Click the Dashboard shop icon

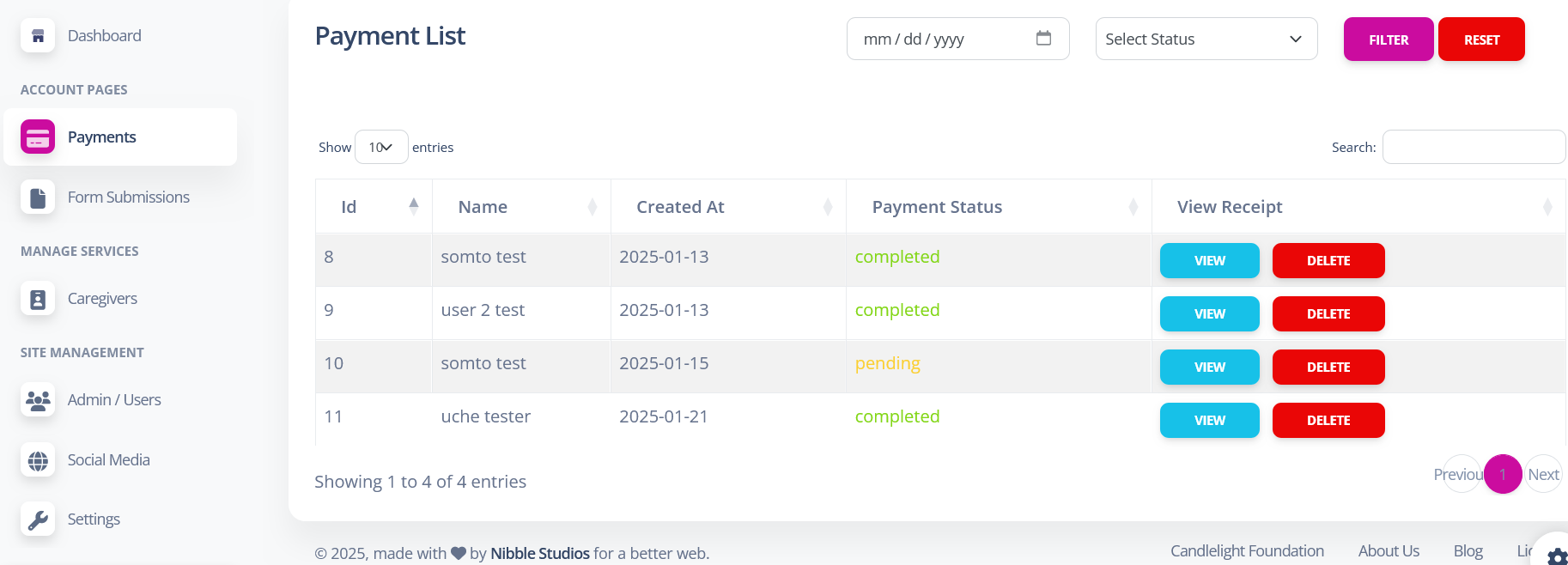(38, 36)
